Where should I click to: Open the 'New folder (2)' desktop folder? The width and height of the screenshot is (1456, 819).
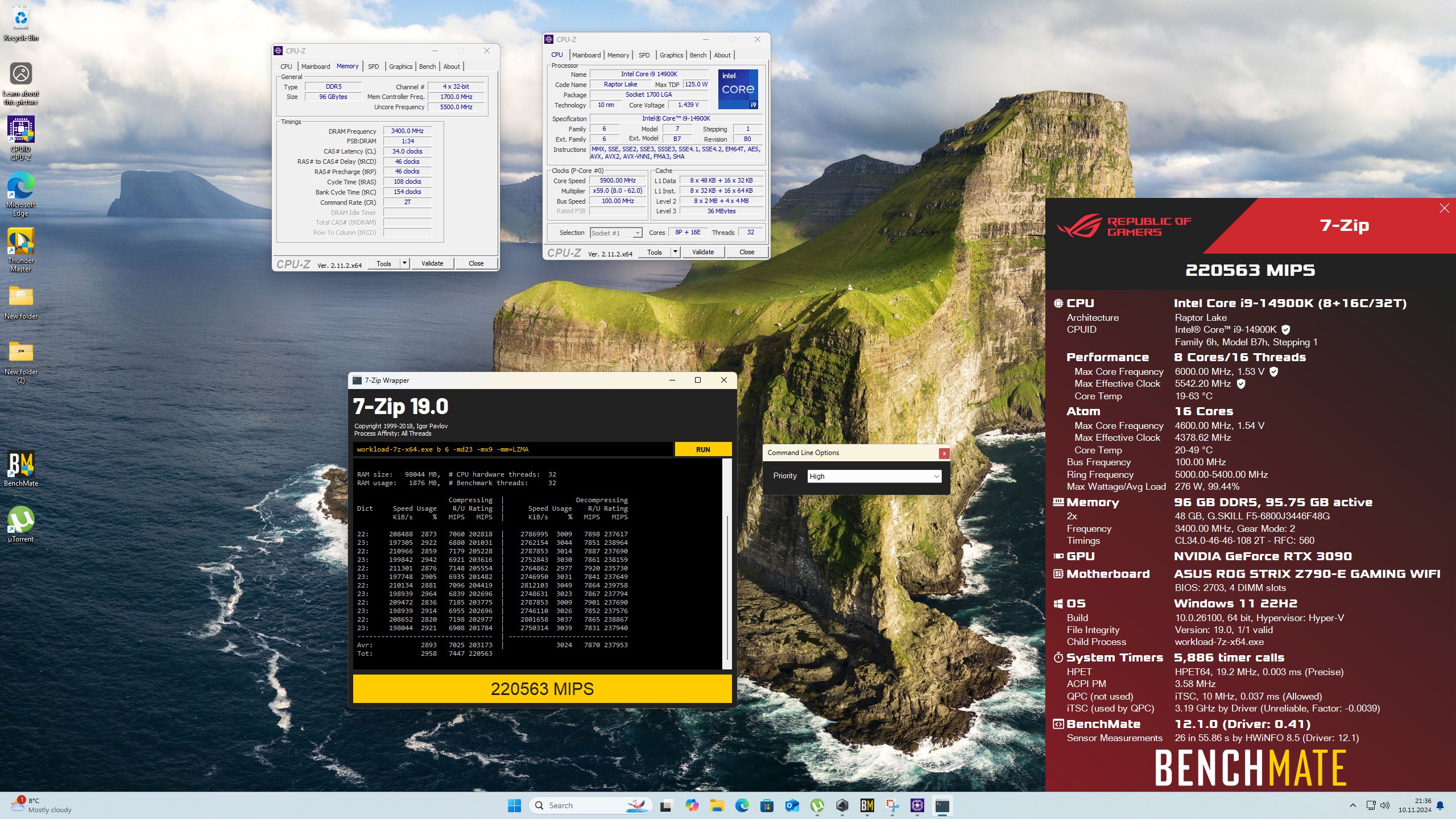[21, 362]
